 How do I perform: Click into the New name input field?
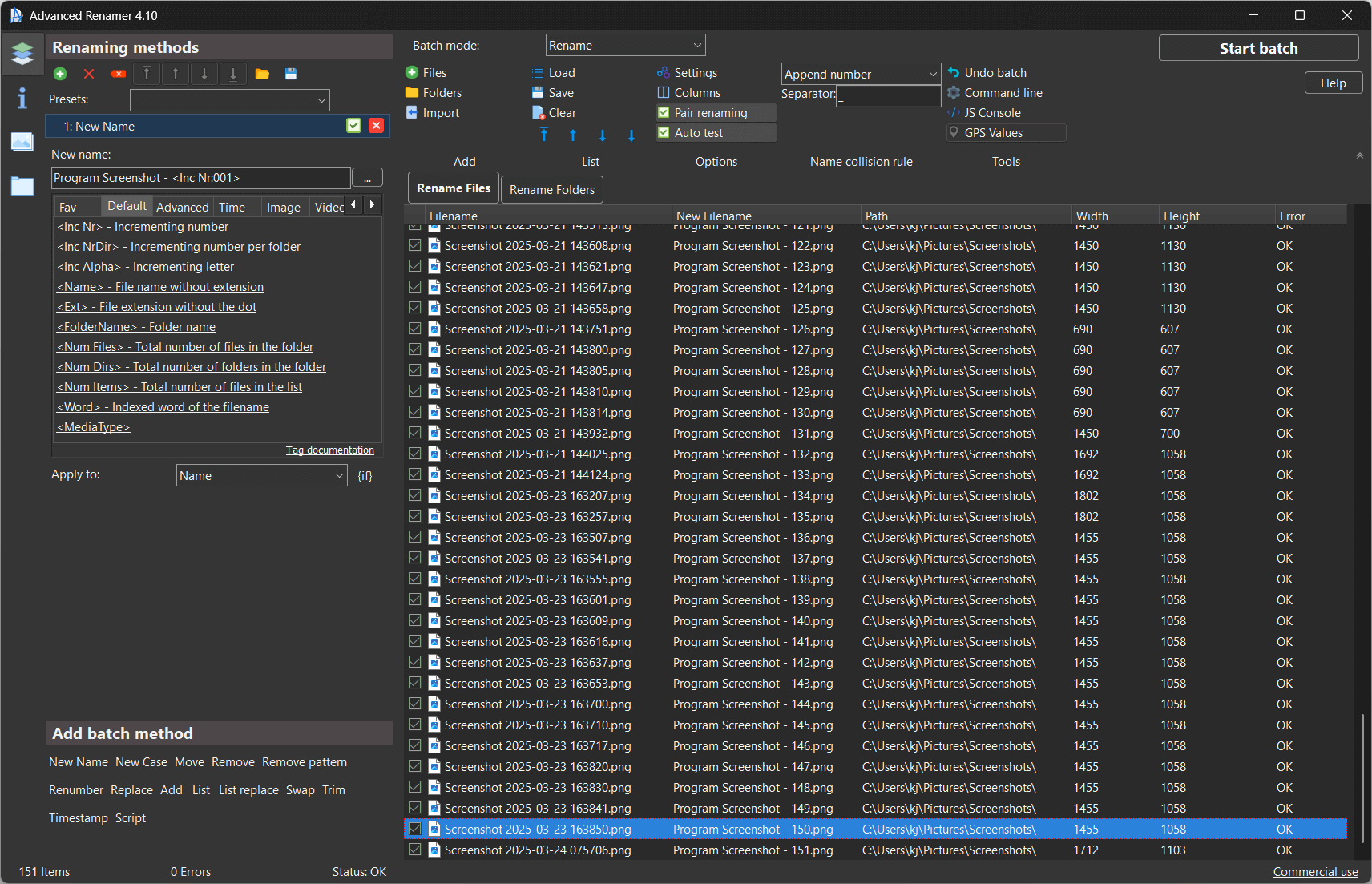coord(200,178)
